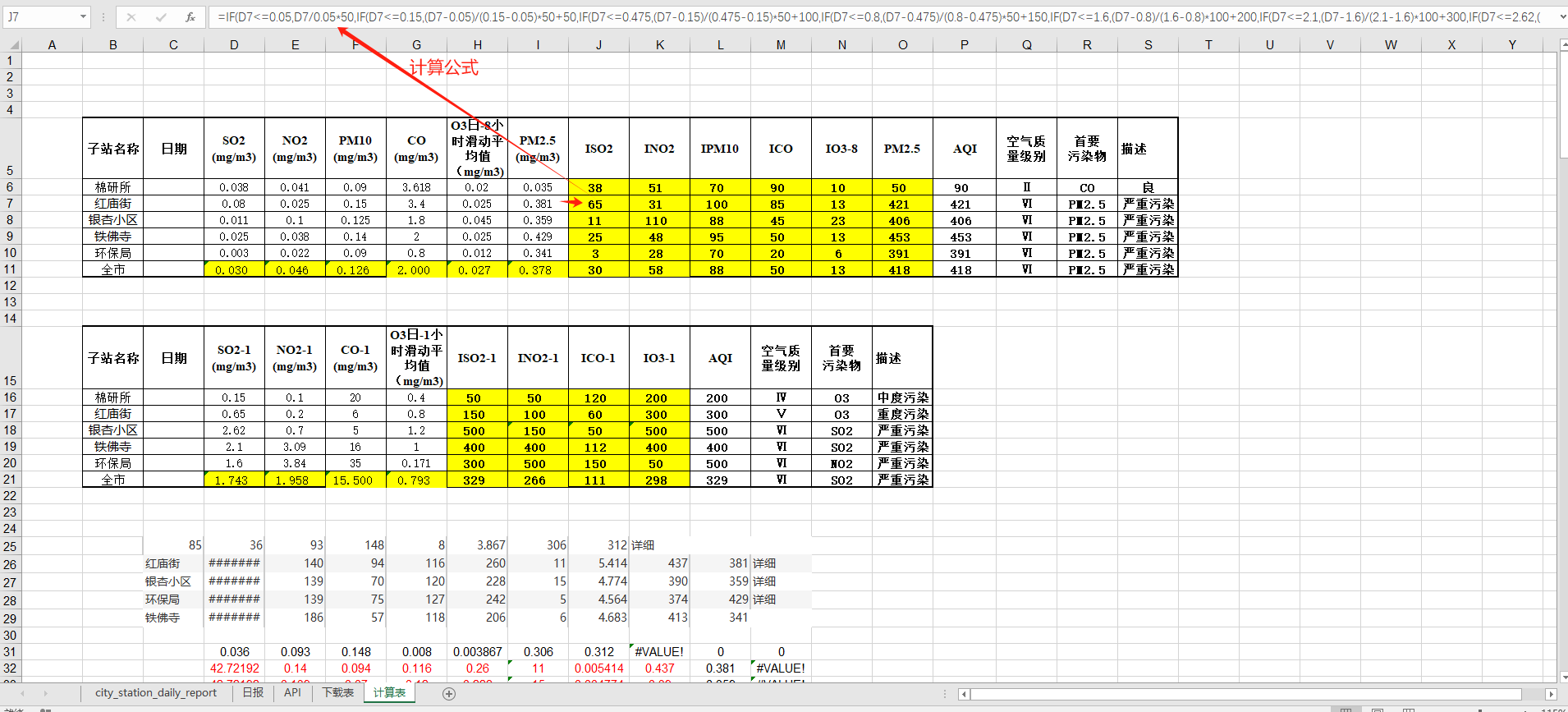Select column J header
This screenshot has height=712, width=1568.
pyautogui.click(x=598, y=45)
